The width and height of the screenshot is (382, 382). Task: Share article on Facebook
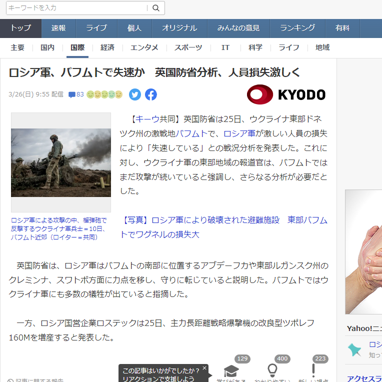[151, 95]
